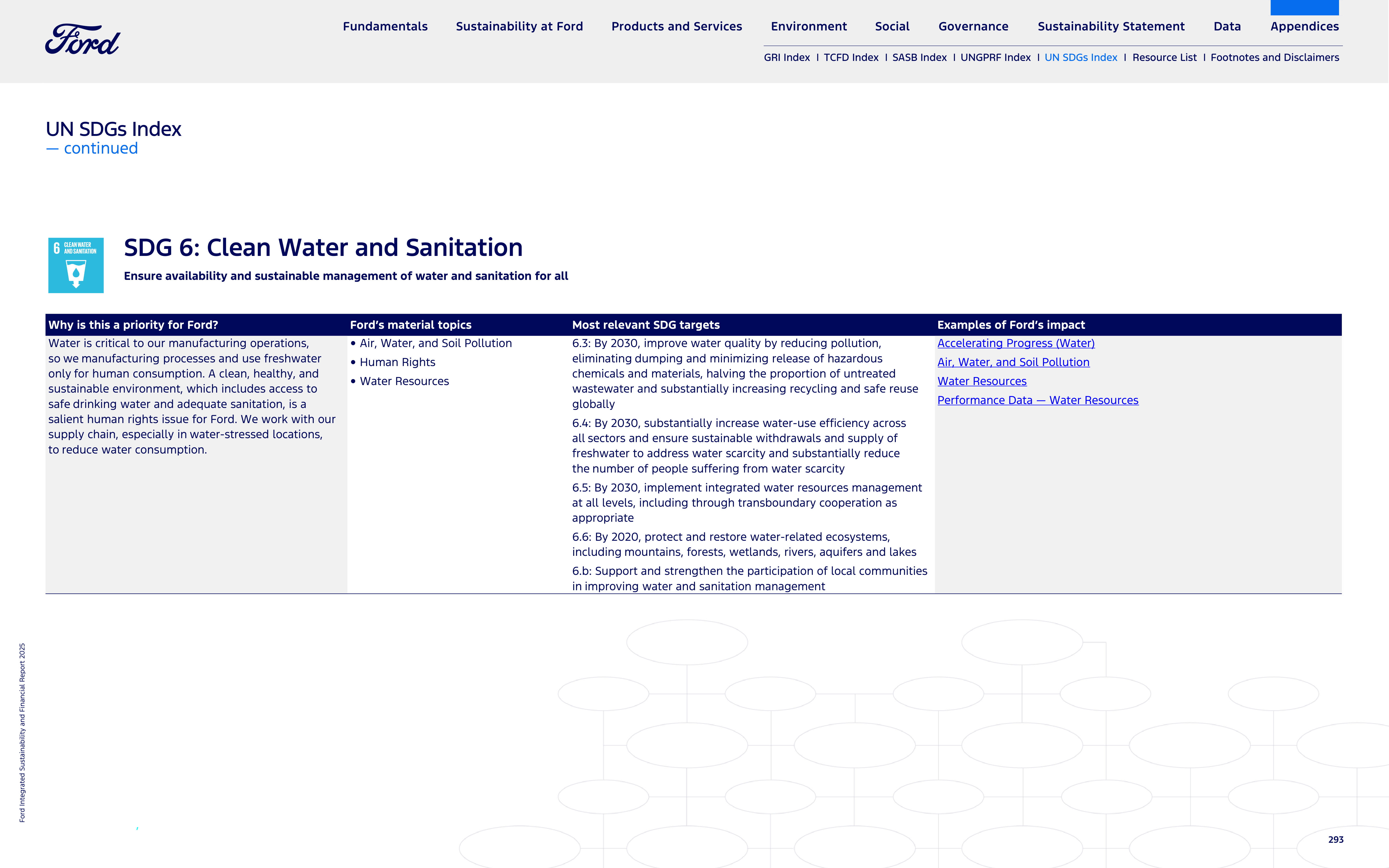
Task: Open the GRI Index
Action: coord(787,58)
